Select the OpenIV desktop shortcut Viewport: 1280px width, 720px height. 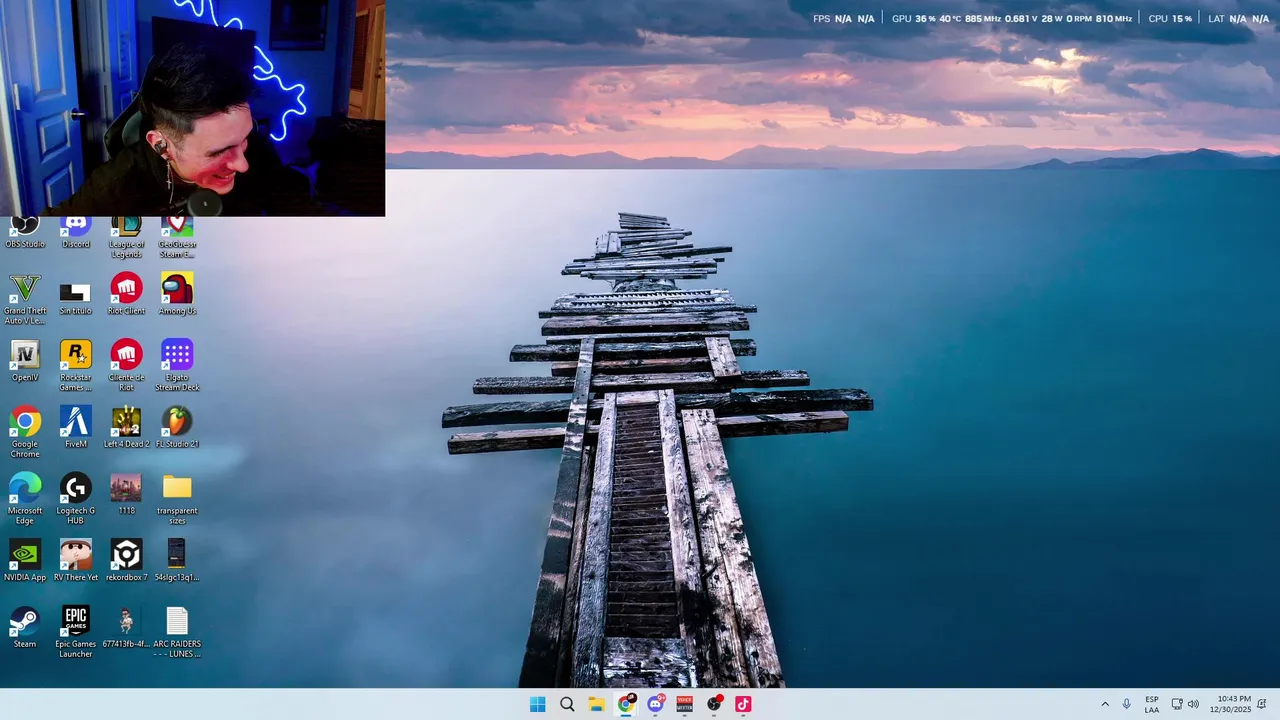tap(25, 361)
